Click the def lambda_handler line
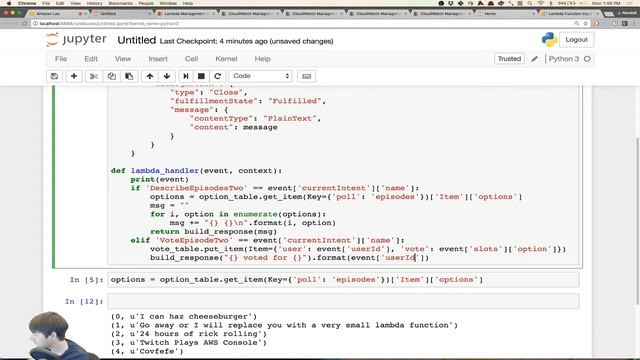 pos(196,171)
